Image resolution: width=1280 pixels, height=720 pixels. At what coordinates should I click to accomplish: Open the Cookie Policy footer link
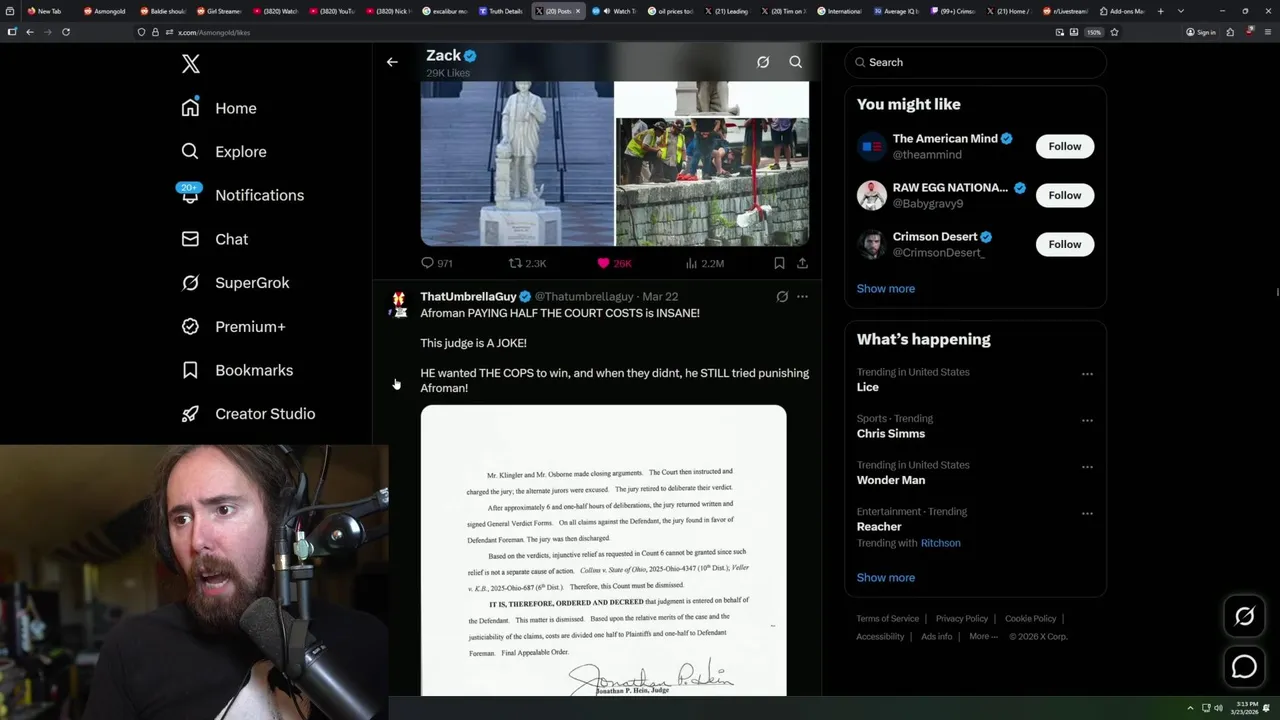pyautogui.click(x=1030, y=619)
